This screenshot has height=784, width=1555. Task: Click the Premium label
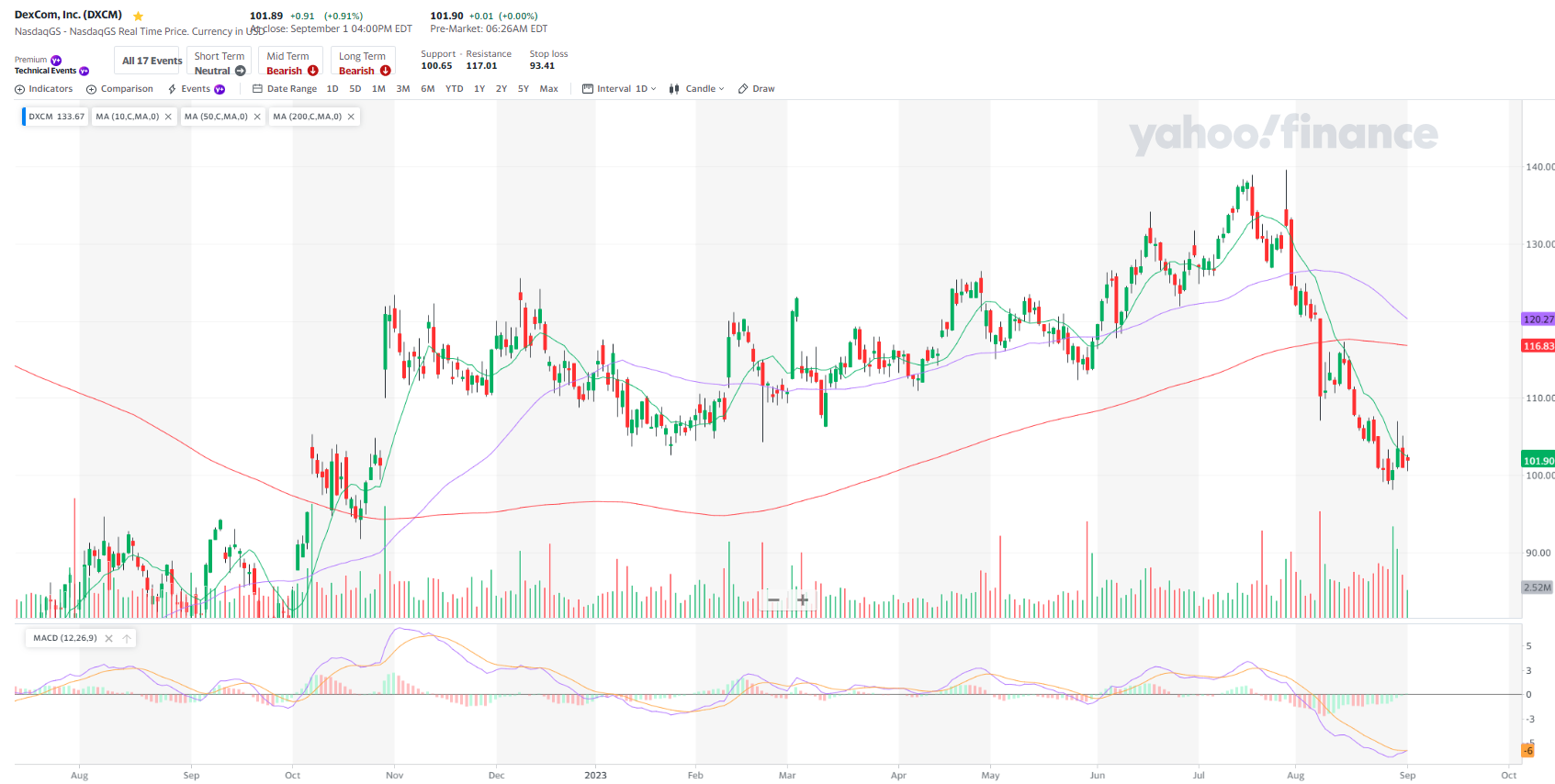[30, 60]
